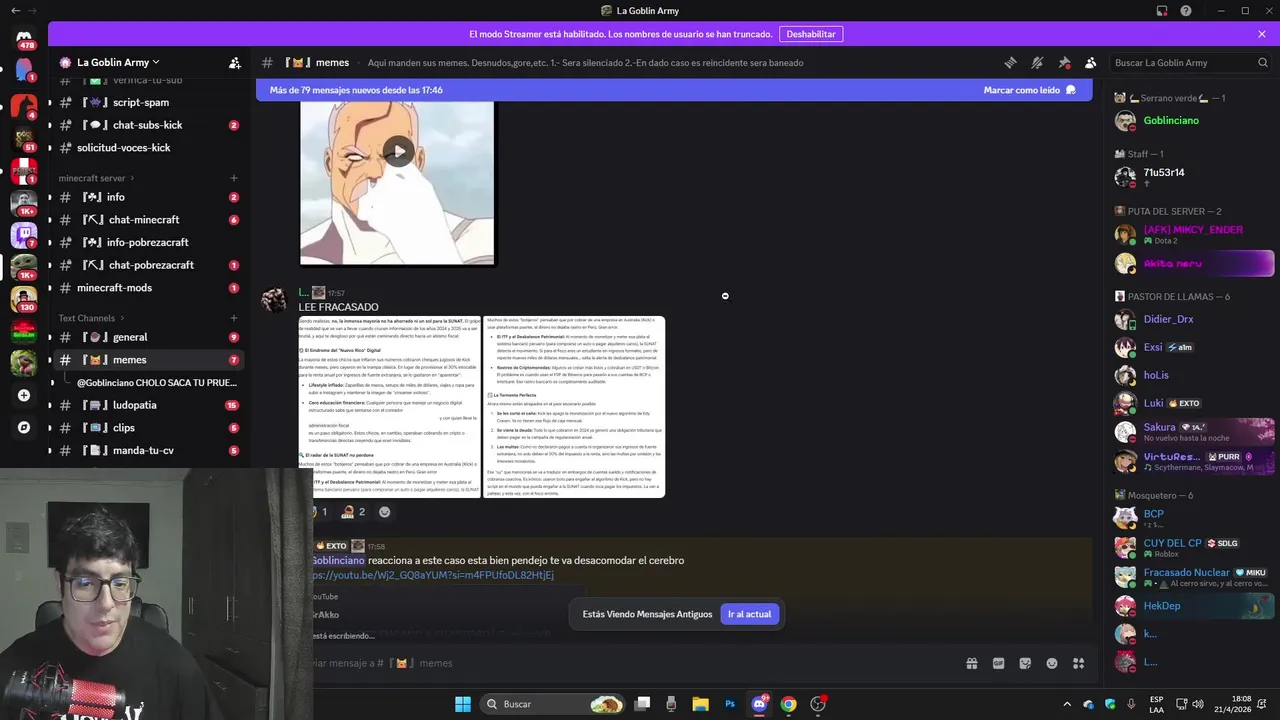
Task: Open the general channel
Action: [x=149, y=337]
